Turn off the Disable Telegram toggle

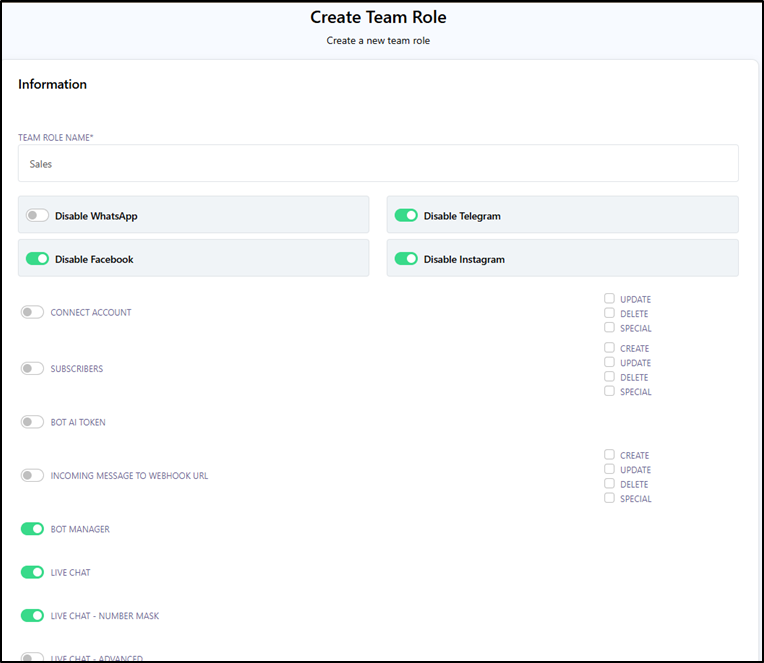point(406,215)
